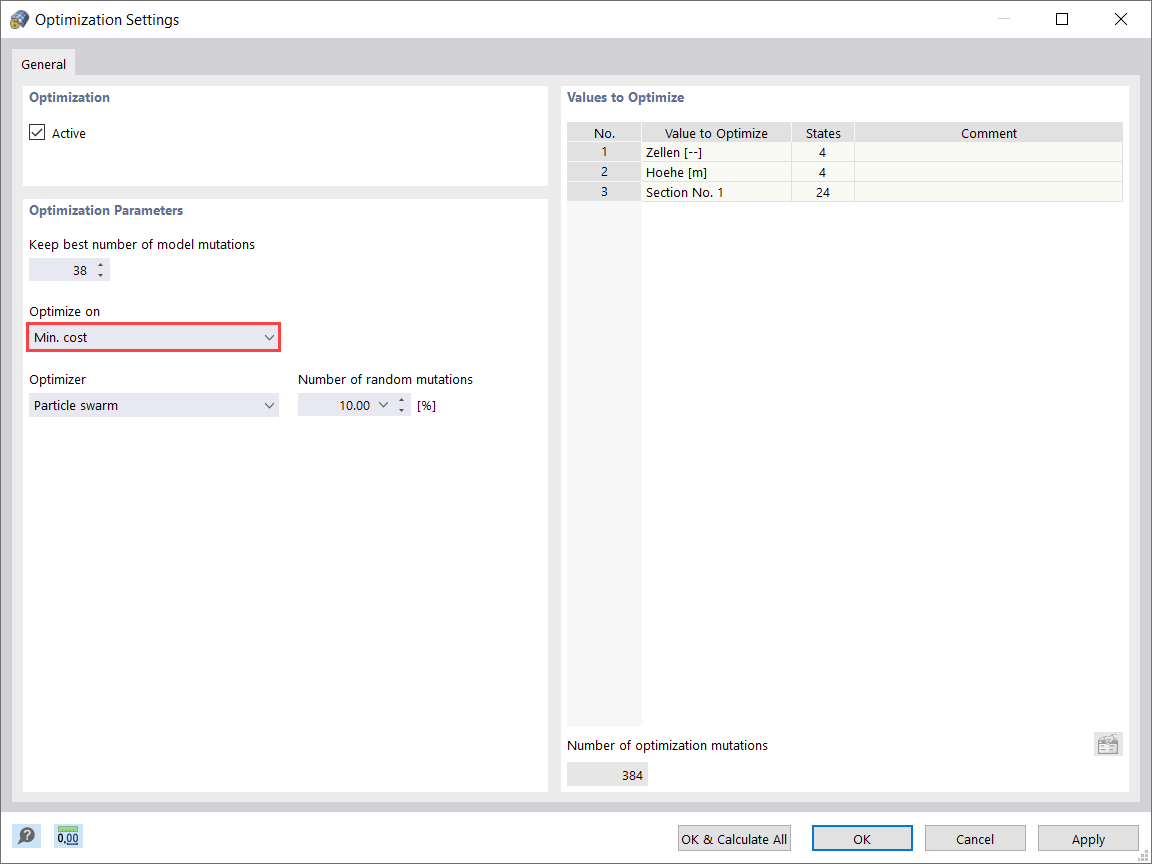This screenshot has width=1152, height=864.
Task: Close the Optimization Settings dialog
Action: [x=1120, y=19]
